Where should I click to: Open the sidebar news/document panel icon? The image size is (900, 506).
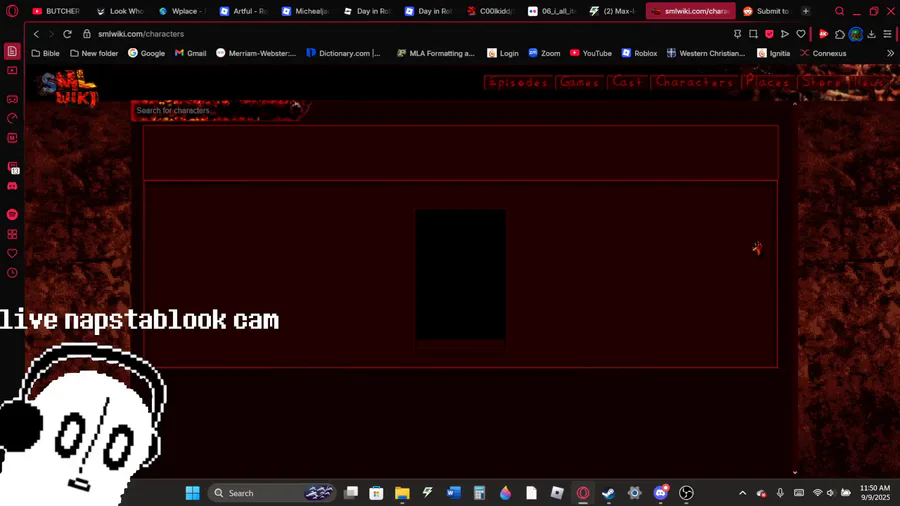12,51
